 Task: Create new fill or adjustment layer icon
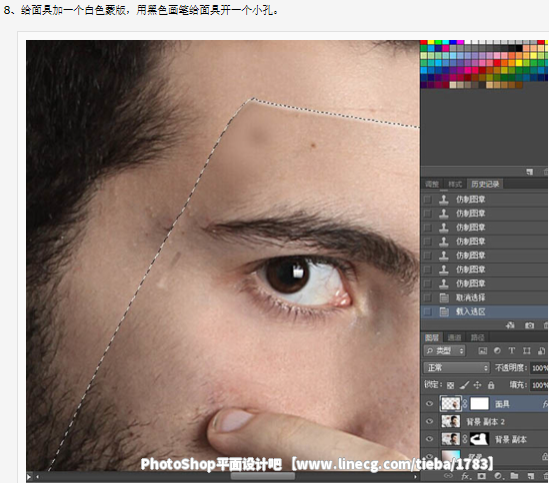498,476
